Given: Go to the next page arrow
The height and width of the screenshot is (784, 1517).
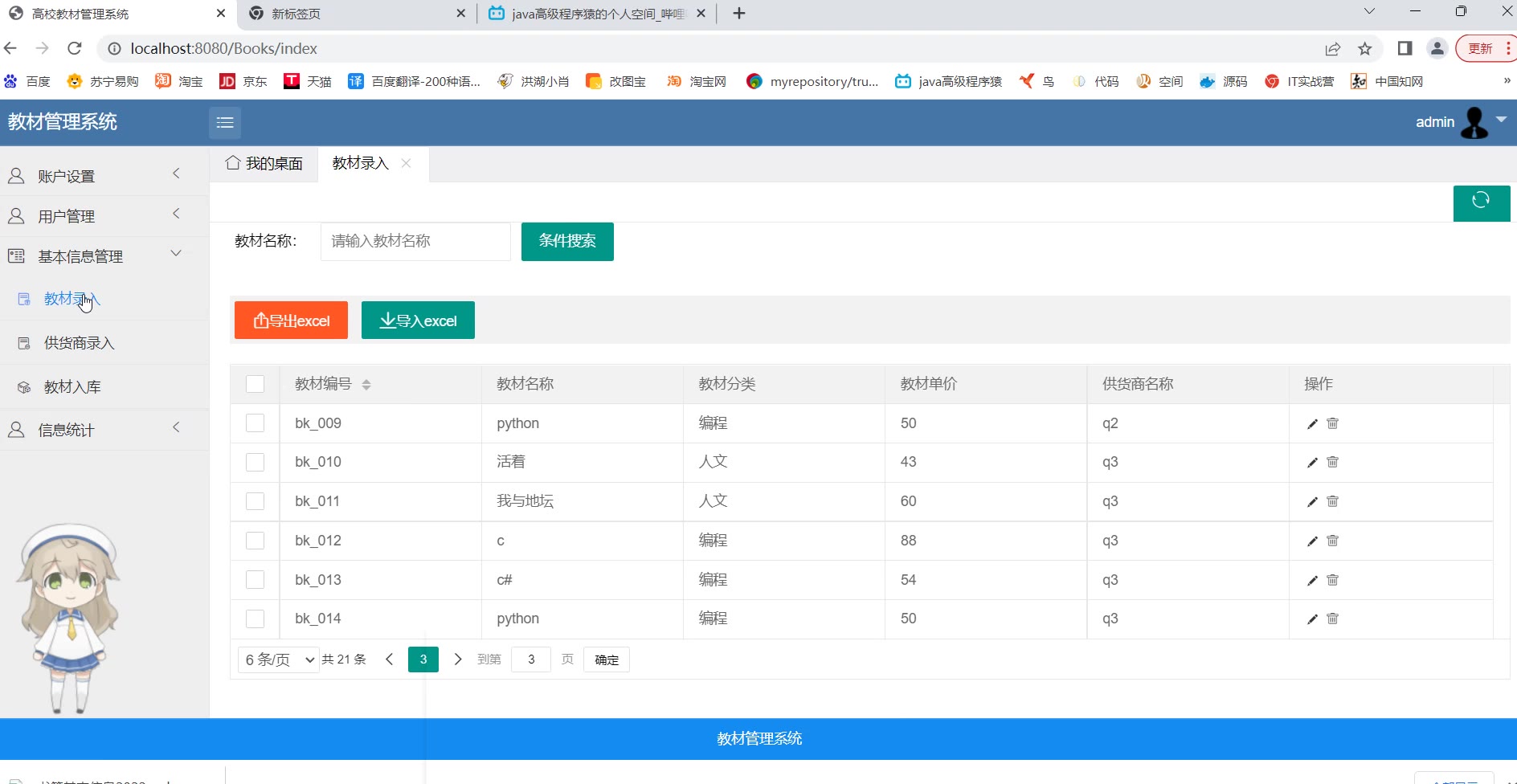Looking at the screenshot, I should (458, 659).
